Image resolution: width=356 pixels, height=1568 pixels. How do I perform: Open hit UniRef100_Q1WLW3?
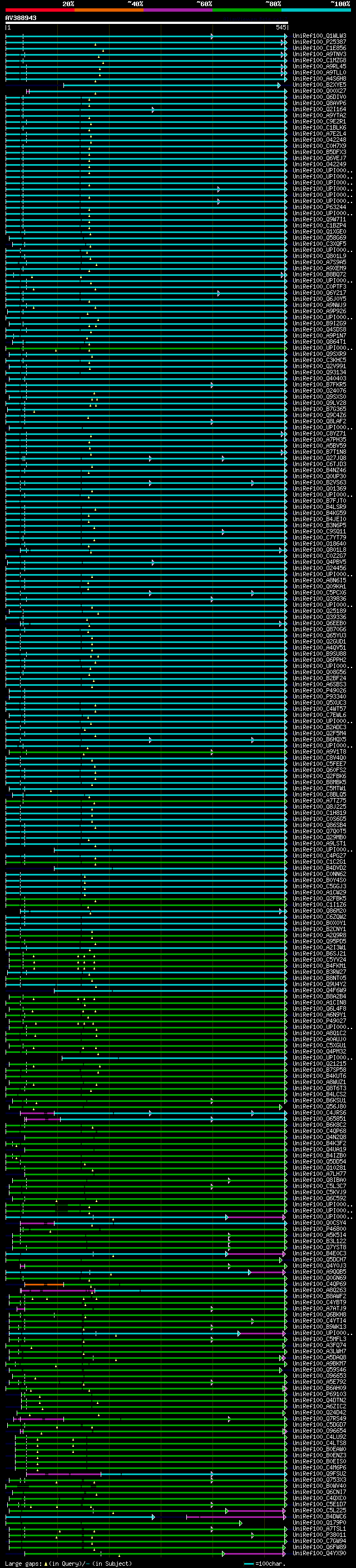[319, 36]
